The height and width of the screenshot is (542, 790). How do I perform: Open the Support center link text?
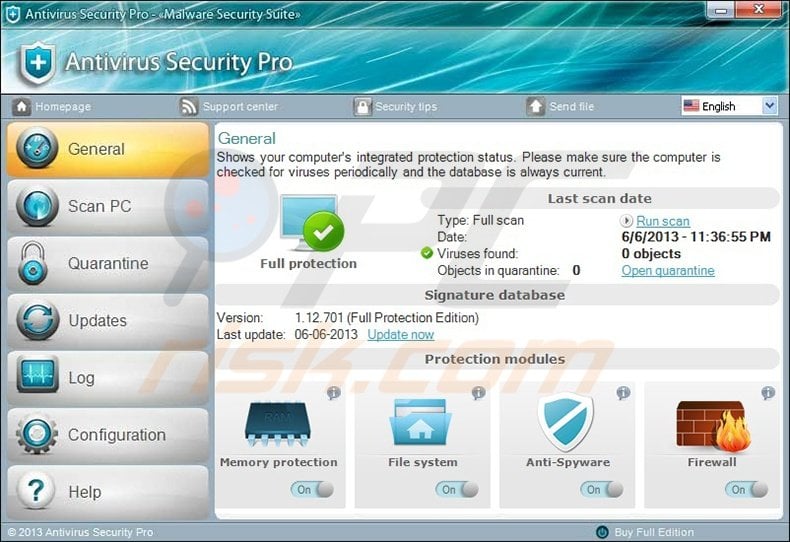coord(240,106)
